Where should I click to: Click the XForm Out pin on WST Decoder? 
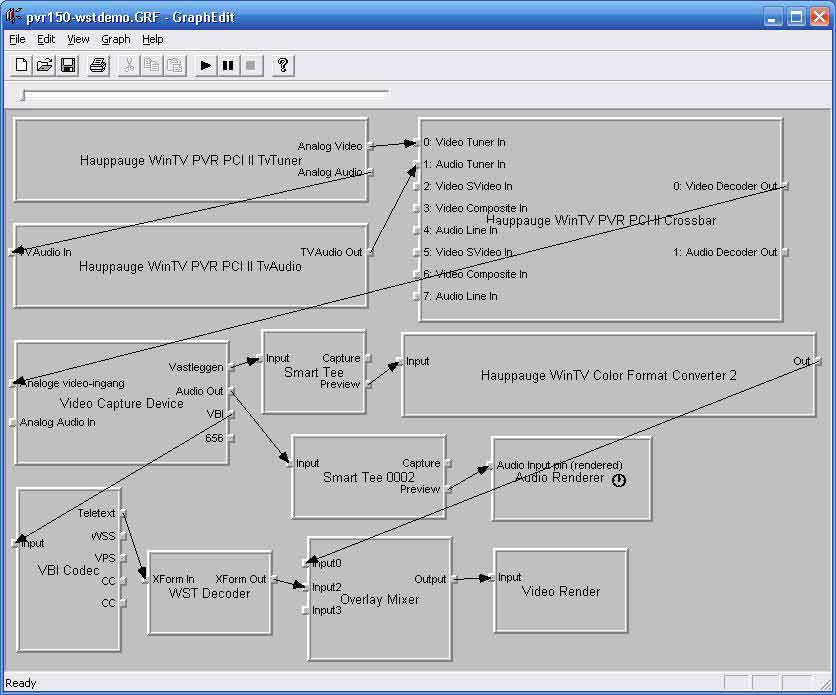pyautogui.click(x=275, y=579)
